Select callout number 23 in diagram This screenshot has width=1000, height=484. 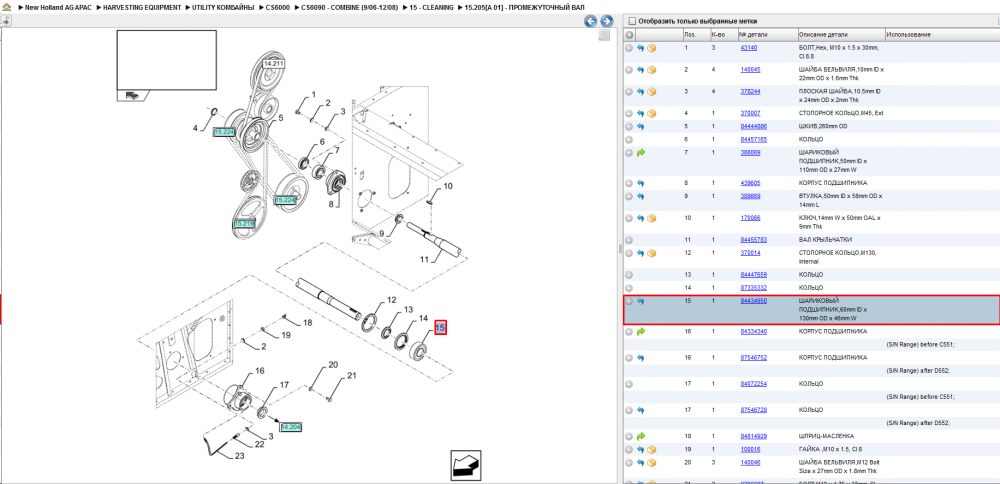[239, 456]
